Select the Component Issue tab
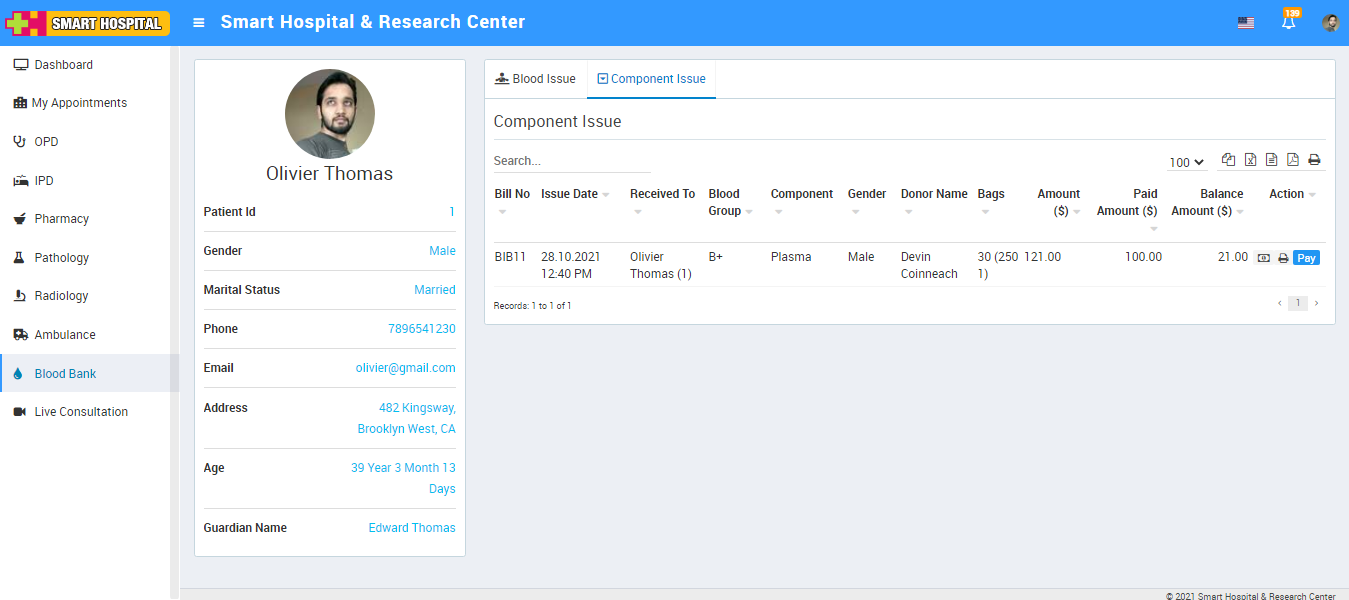This screenshot has width=1349, height=600. pos(651,79)
